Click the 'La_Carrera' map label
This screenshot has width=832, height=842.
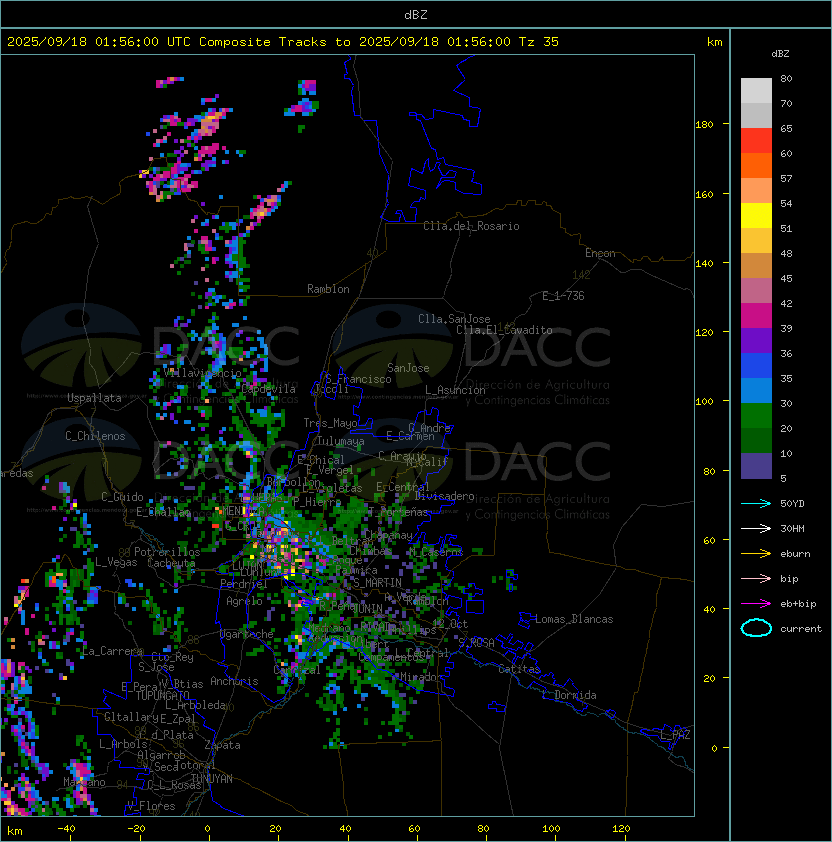click(x=112, y=651)
